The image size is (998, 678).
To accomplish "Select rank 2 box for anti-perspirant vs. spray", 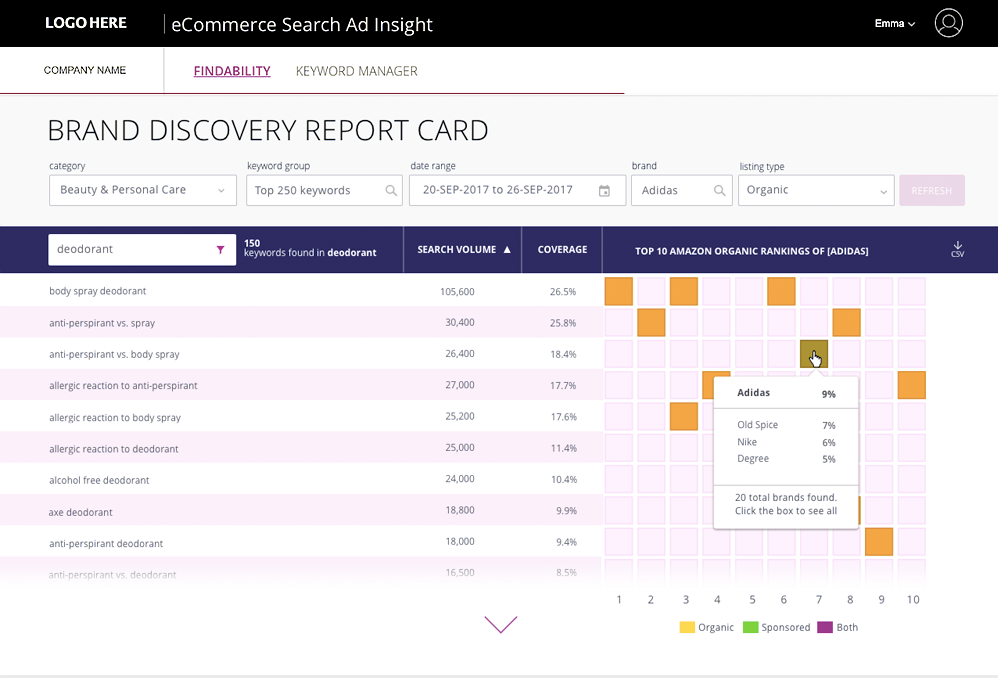I will point(651,322).
